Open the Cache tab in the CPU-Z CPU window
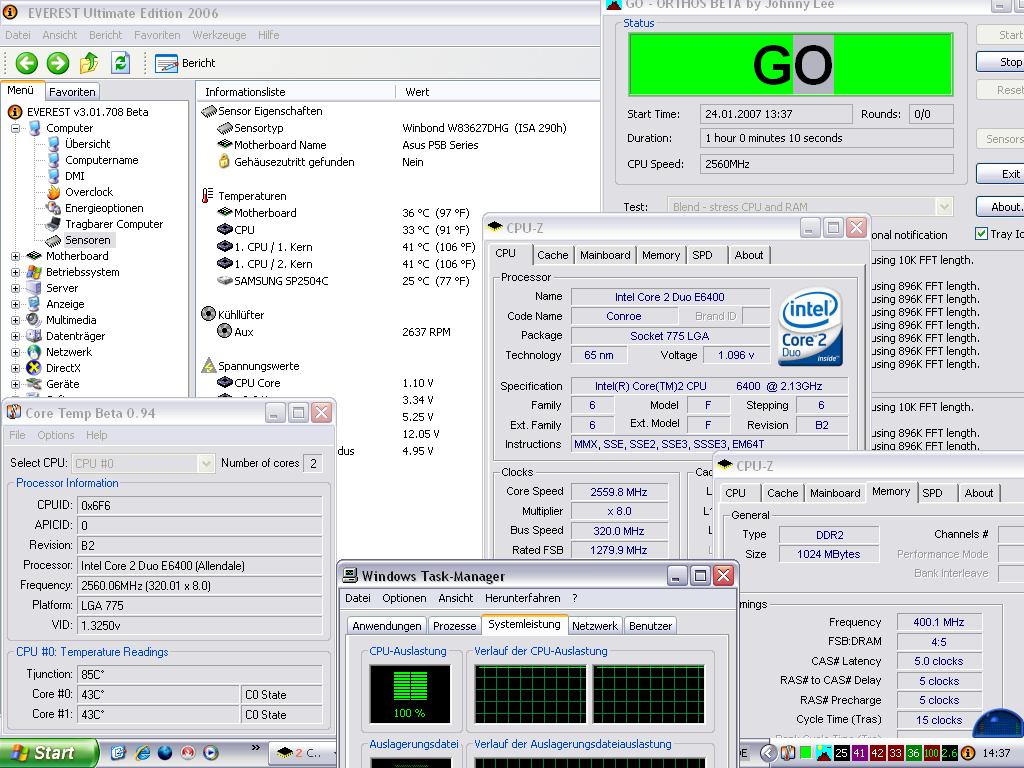 click(x=552, y=255)
